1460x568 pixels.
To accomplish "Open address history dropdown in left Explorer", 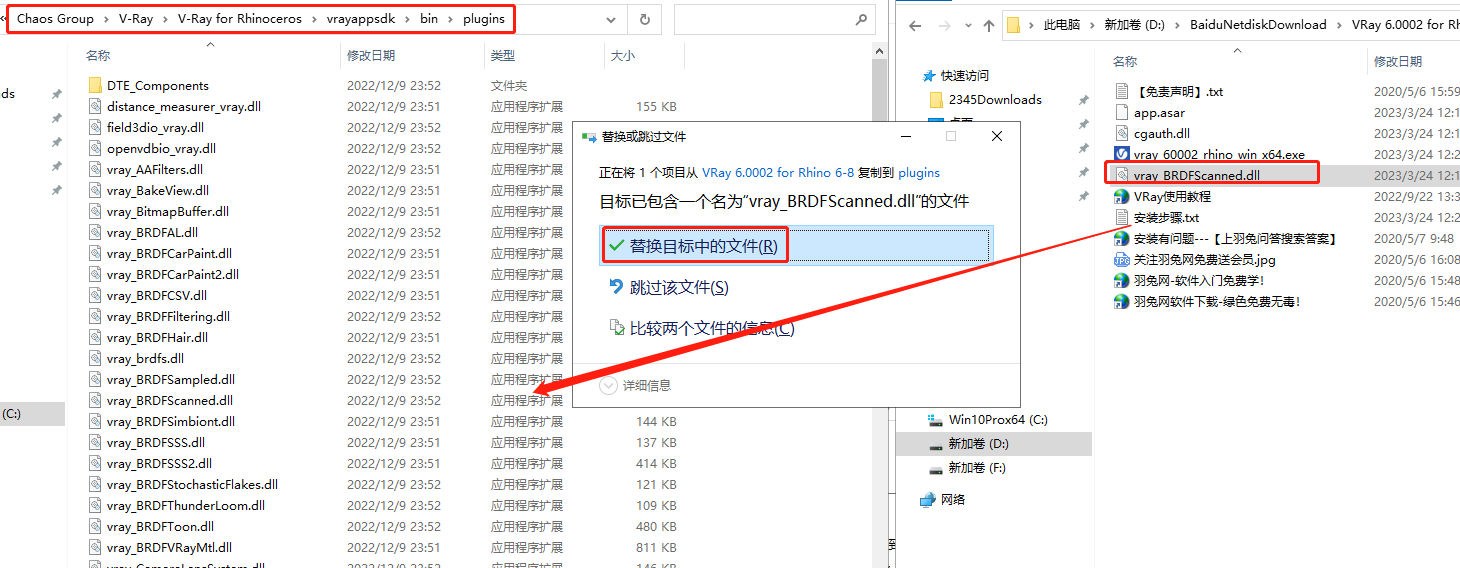I will pyautogui.click(x=611, y=19).
